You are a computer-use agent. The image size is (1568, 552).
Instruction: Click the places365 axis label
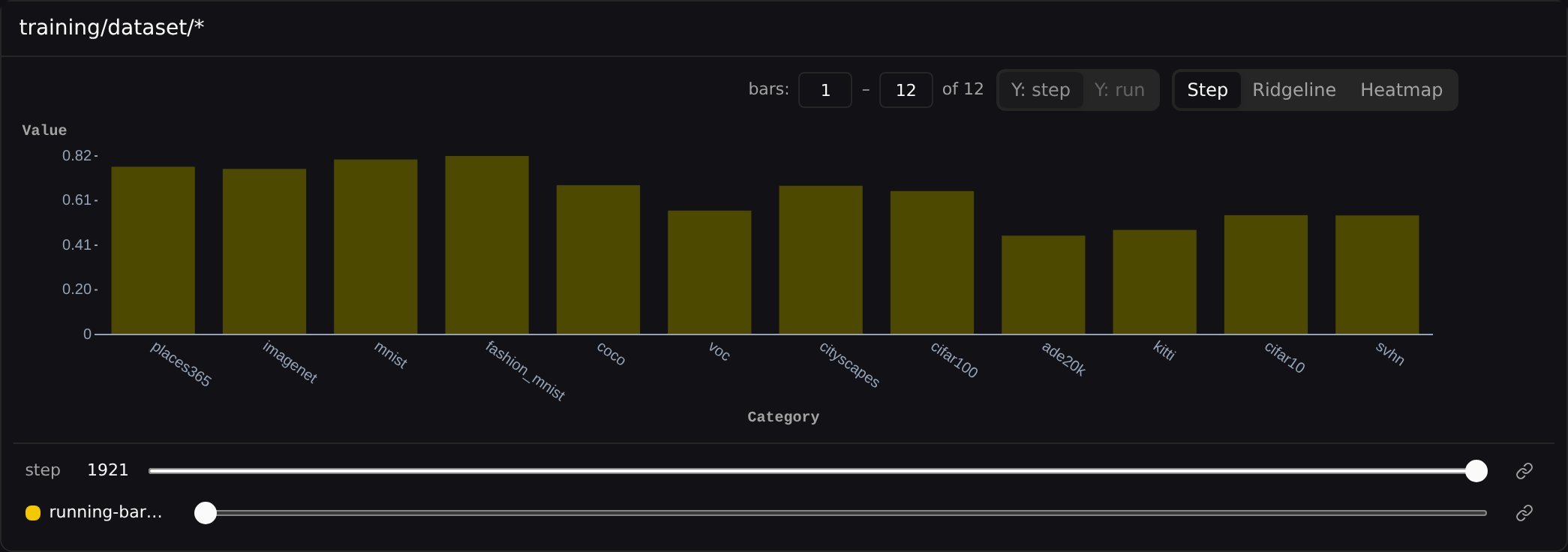click(x=181, y=364)
